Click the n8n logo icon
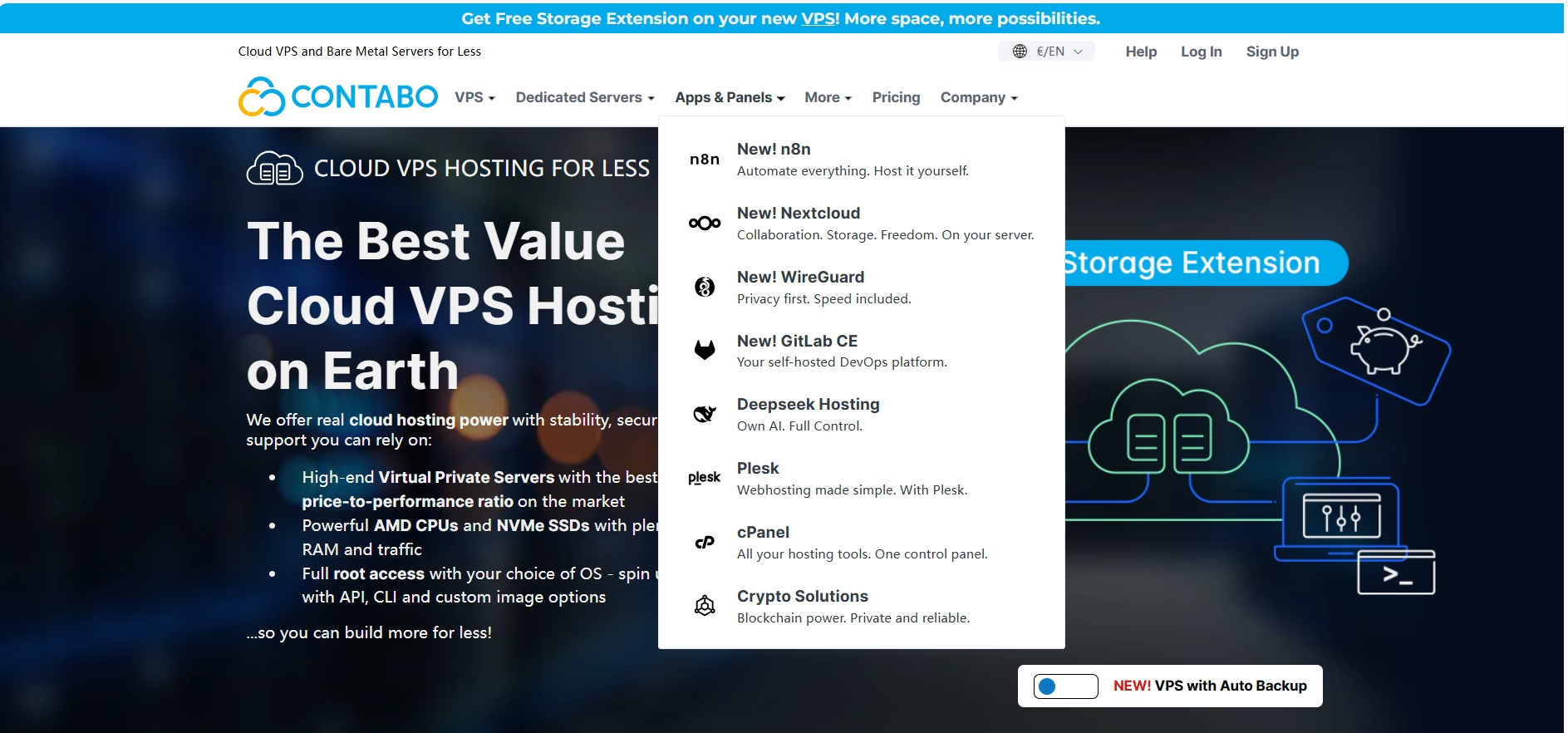1568x733 pixels. [x=704, y=160]
